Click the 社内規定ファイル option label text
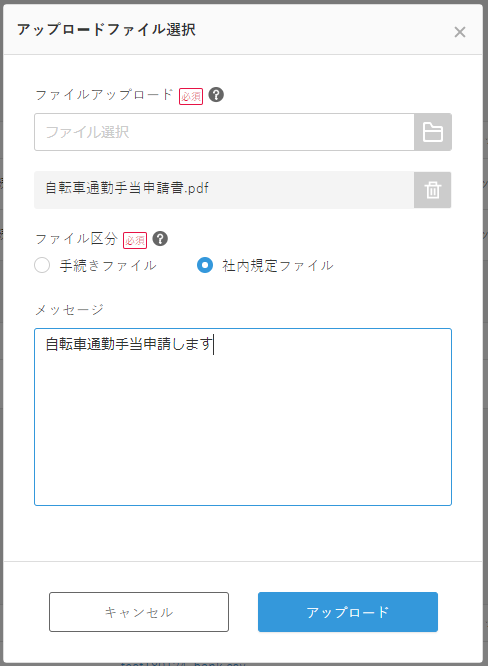488x666 pixels. pos(278,266)
